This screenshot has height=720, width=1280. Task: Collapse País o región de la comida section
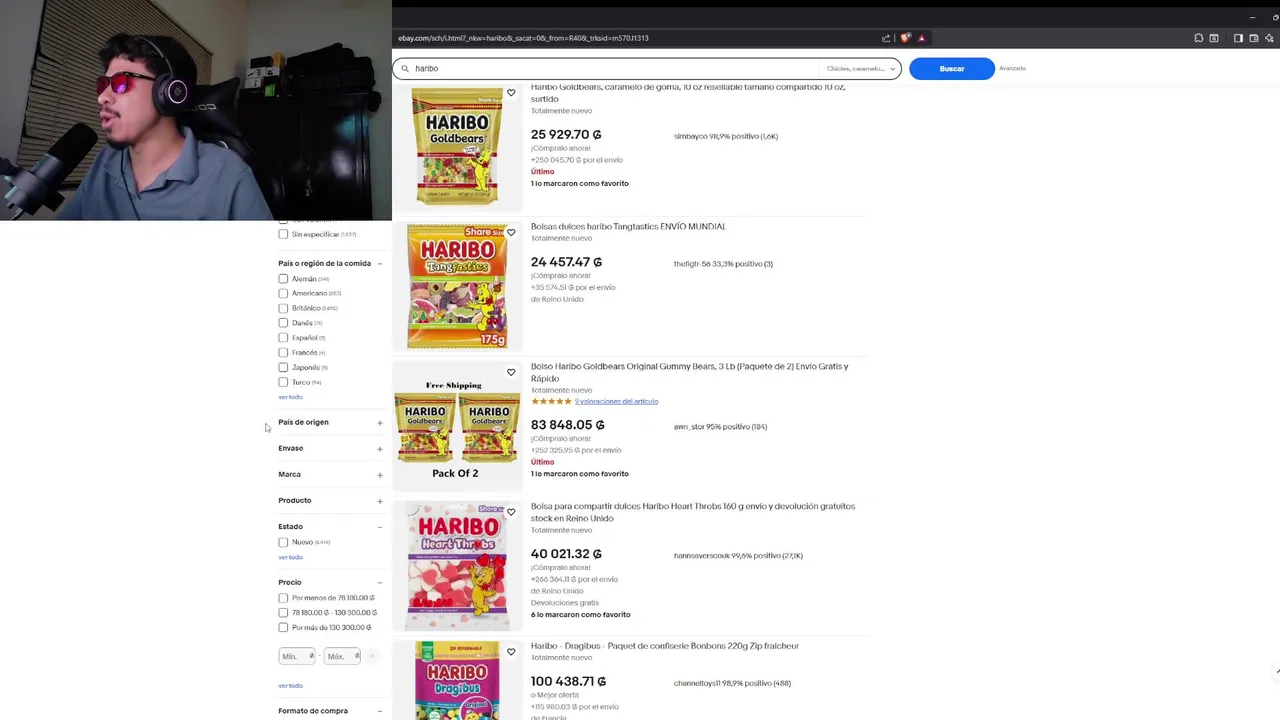click(x=380, y=263)
